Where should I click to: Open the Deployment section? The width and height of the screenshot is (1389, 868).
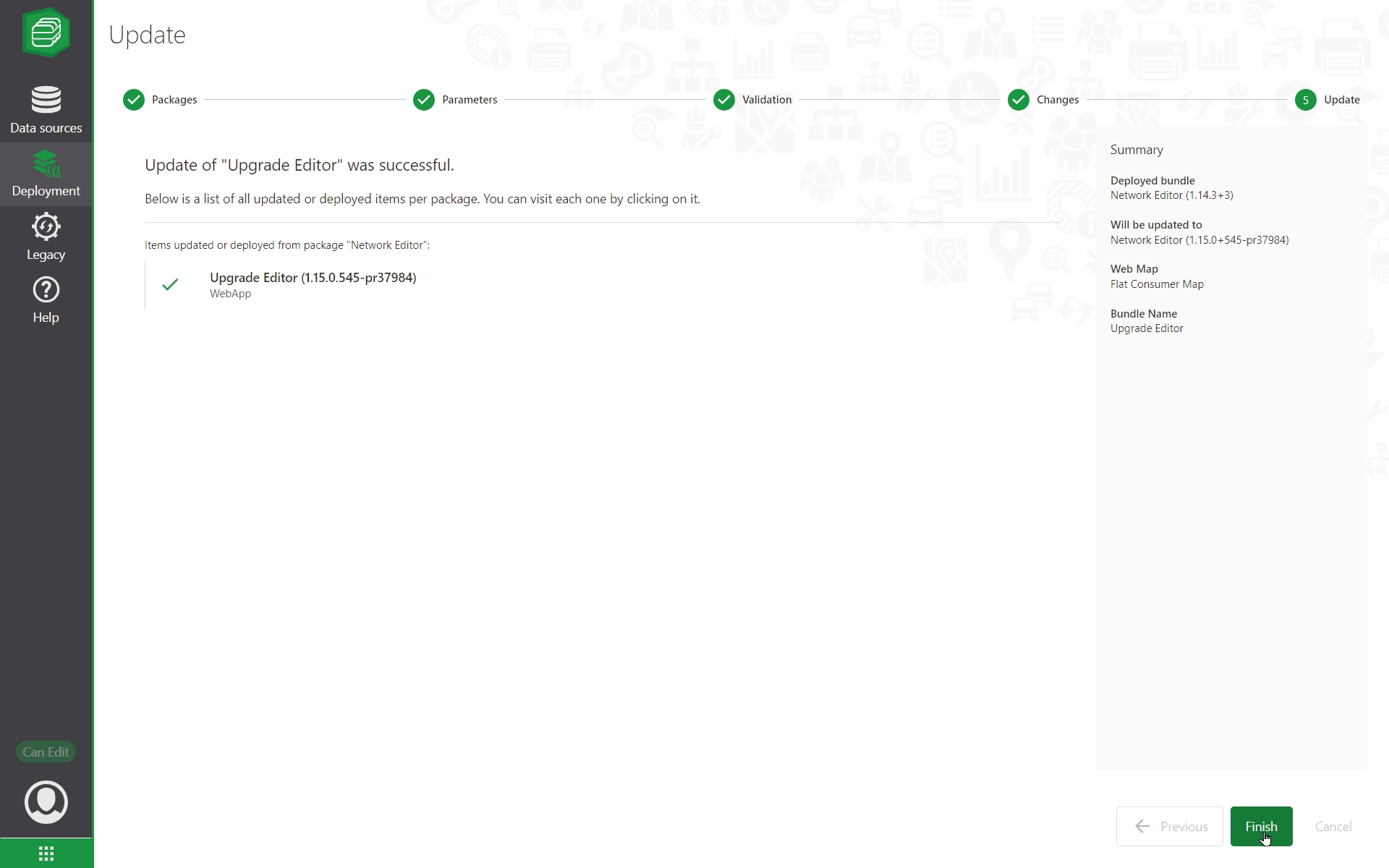46,174
